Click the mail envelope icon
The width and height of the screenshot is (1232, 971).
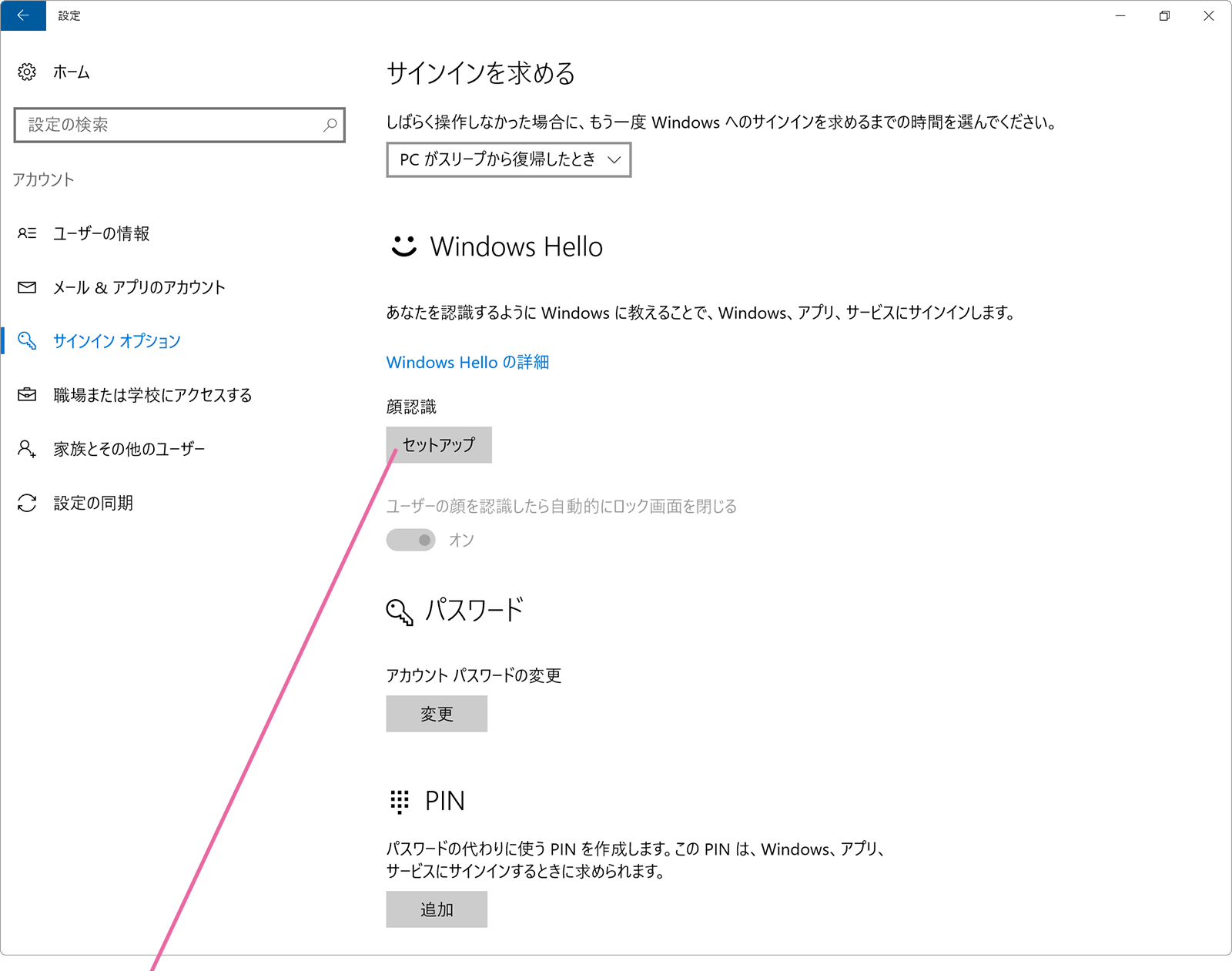point(27,287)
